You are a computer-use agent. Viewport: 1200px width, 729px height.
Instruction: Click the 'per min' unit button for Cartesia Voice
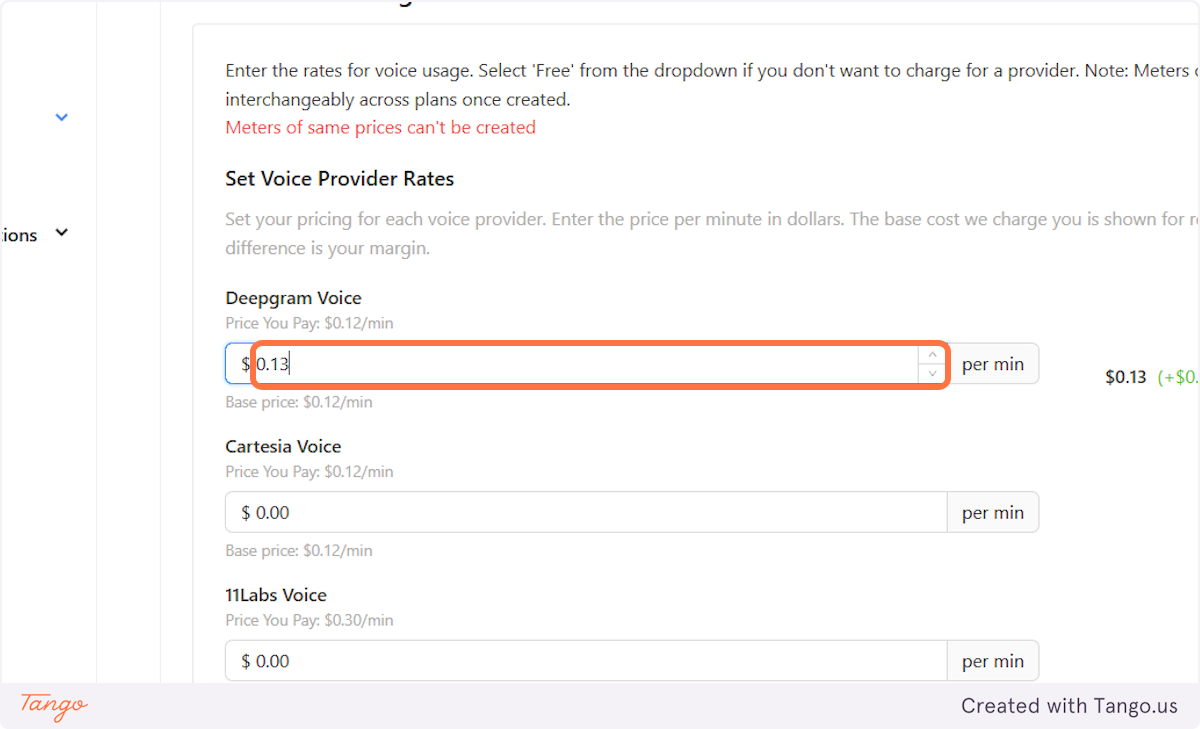click(x=993, y=511)
